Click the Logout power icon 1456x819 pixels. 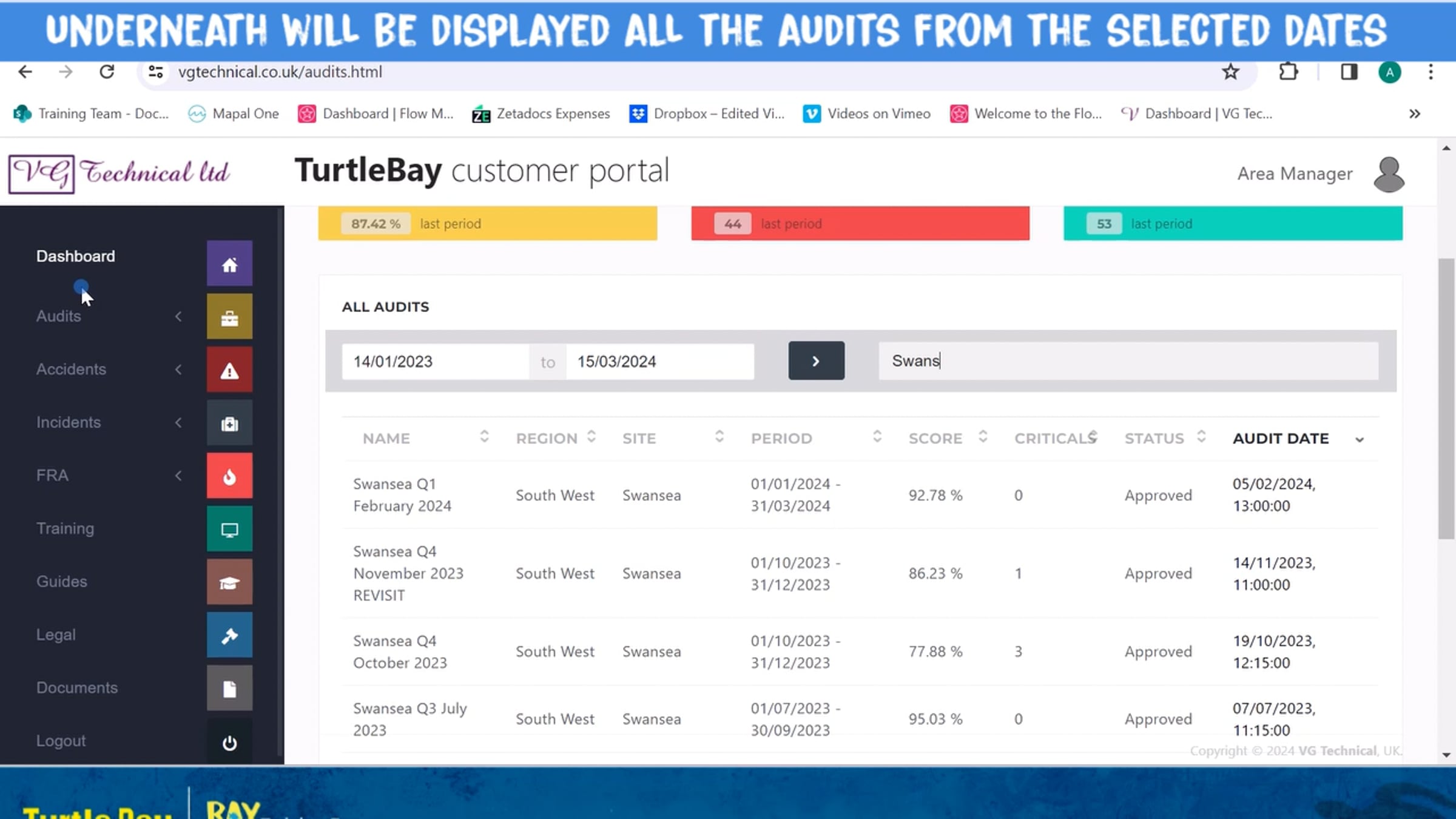229,741
